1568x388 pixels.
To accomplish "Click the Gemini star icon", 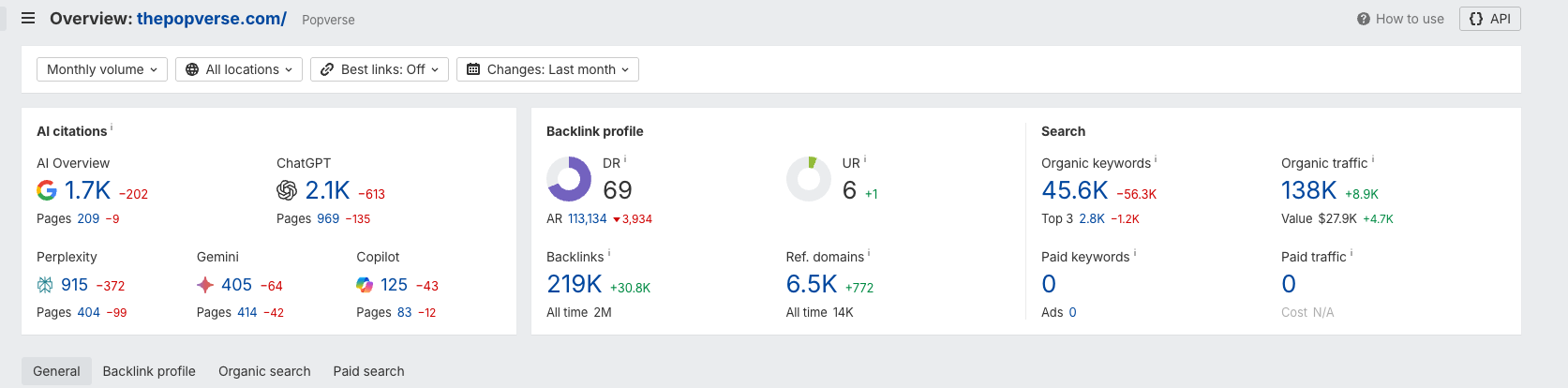I will point(205,285).
